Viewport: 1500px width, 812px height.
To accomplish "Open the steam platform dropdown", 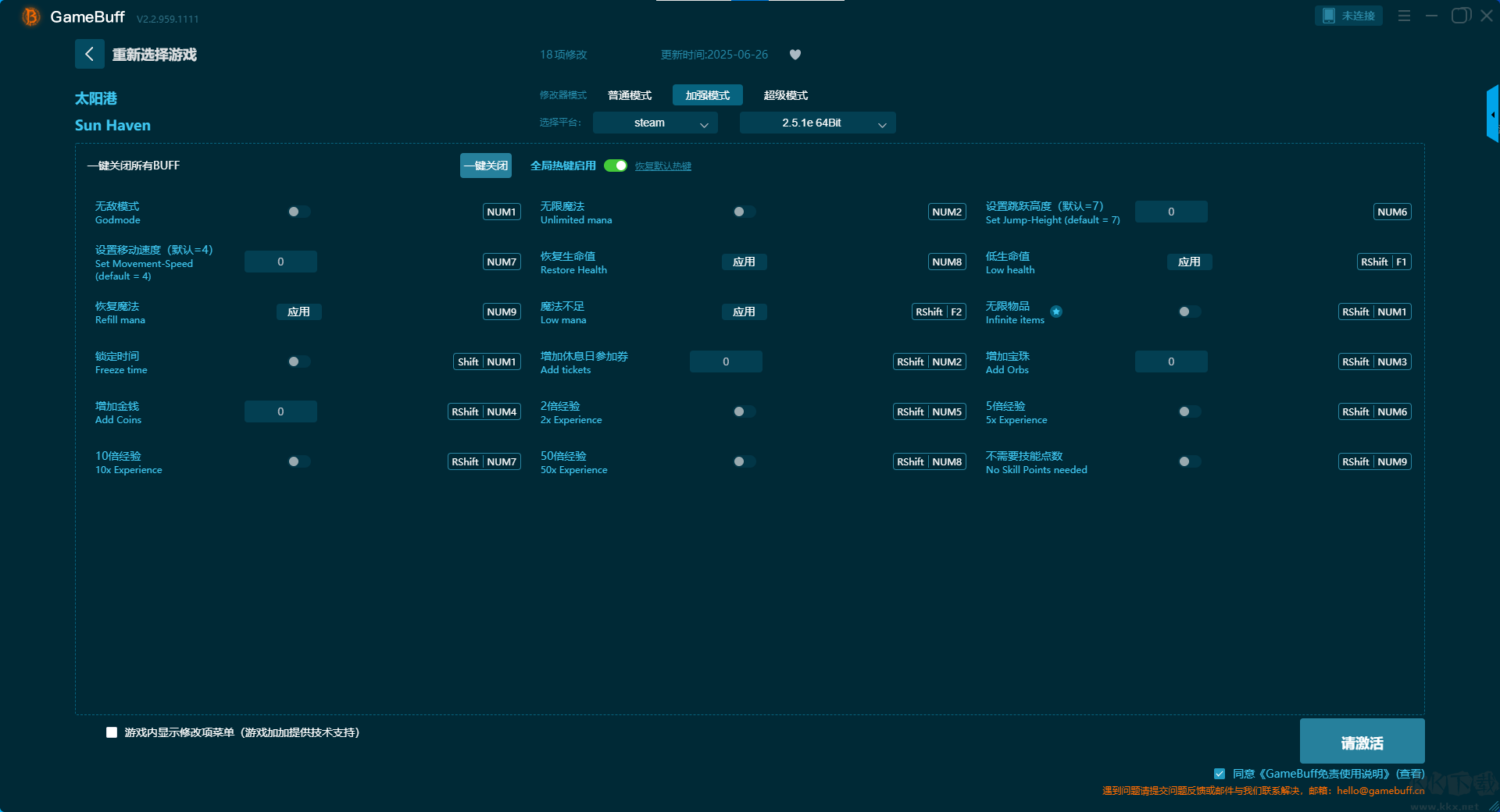I will pyautogui.click(x=655, y=123).
